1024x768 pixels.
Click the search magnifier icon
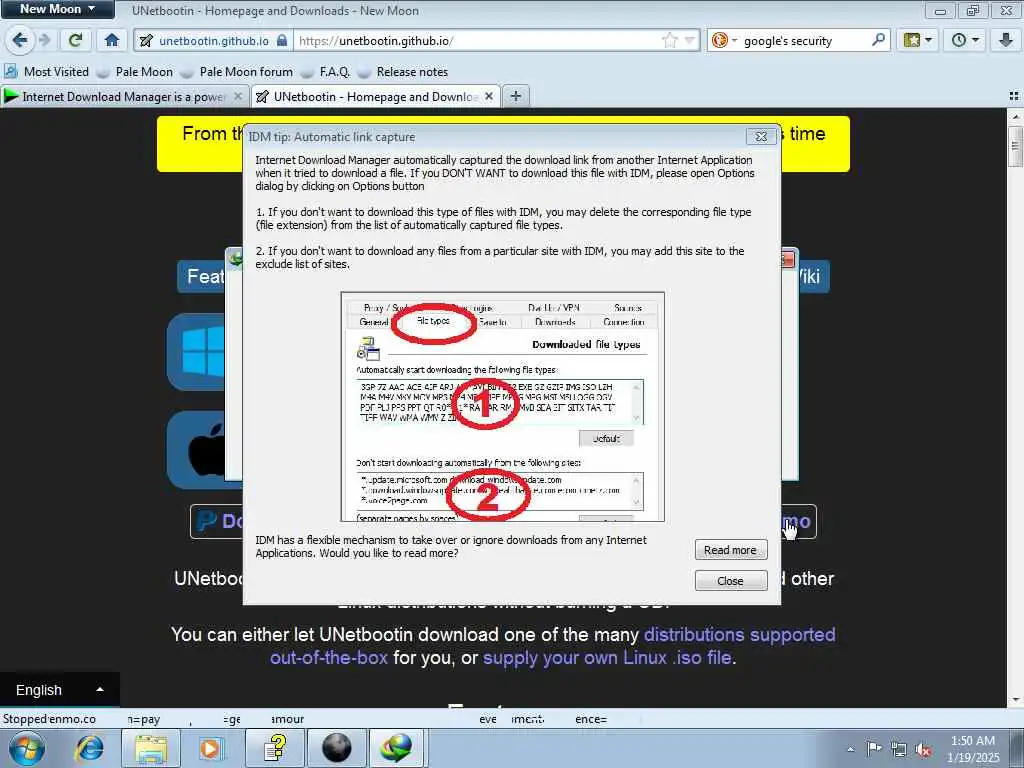coord(878,40)
